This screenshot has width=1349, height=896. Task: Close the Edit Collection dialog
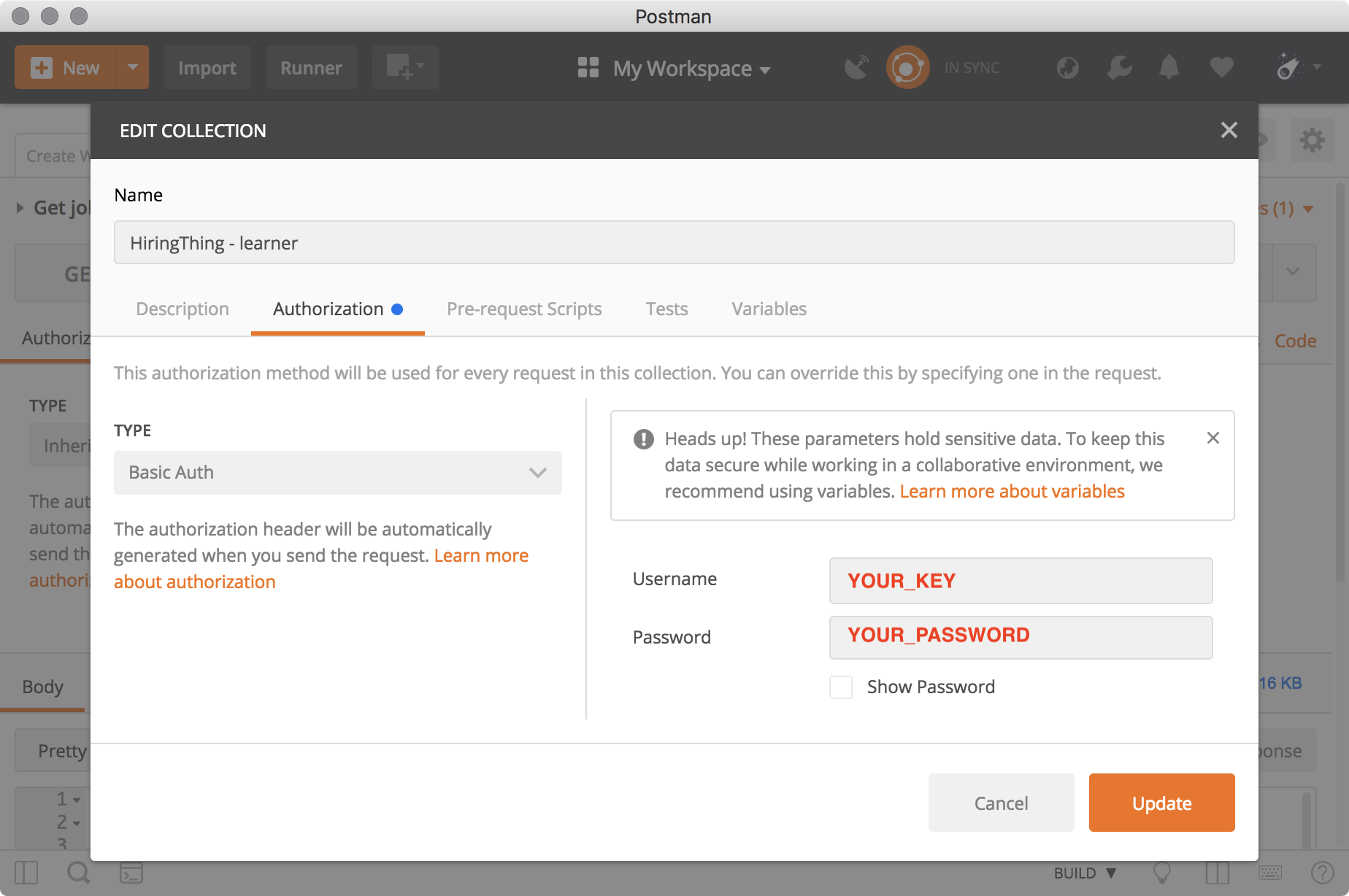1229,130
